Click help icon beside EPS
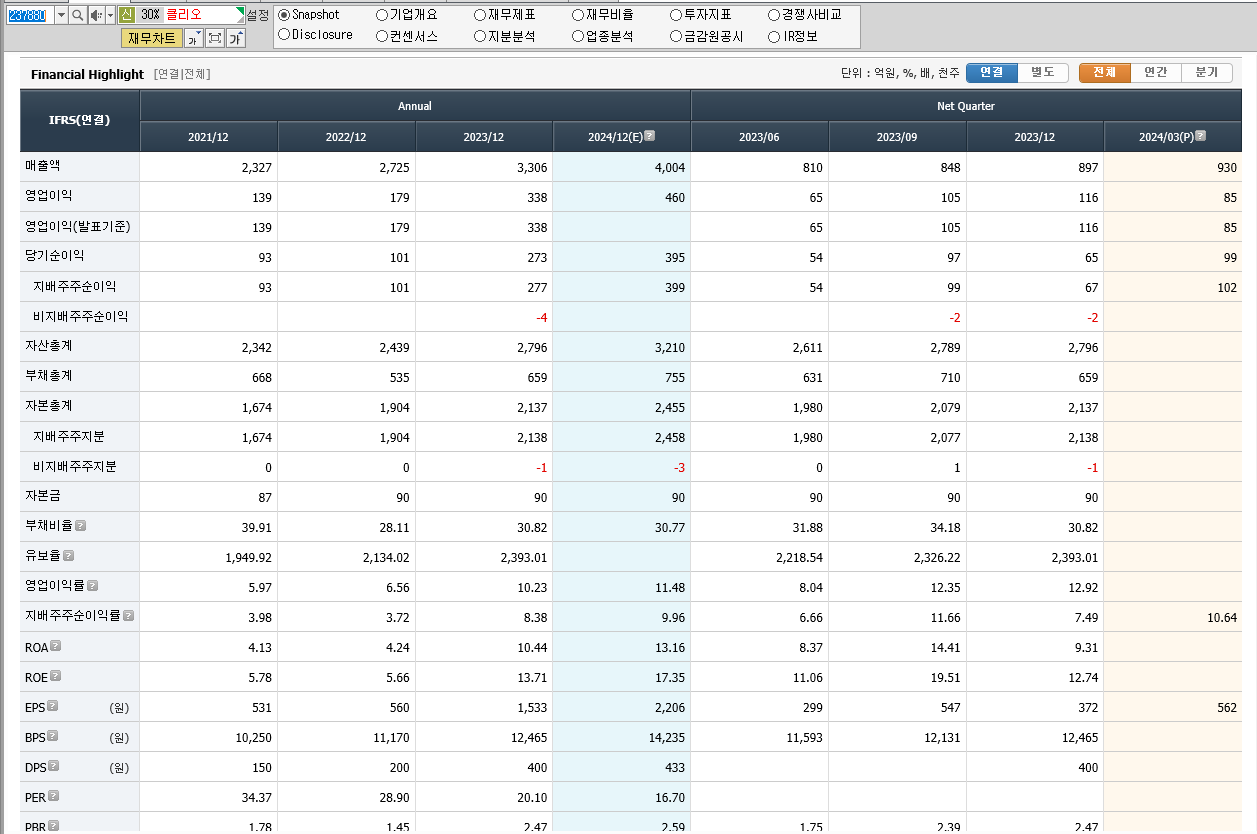The height and width of the screenshot is (834, 1257). 53,706
